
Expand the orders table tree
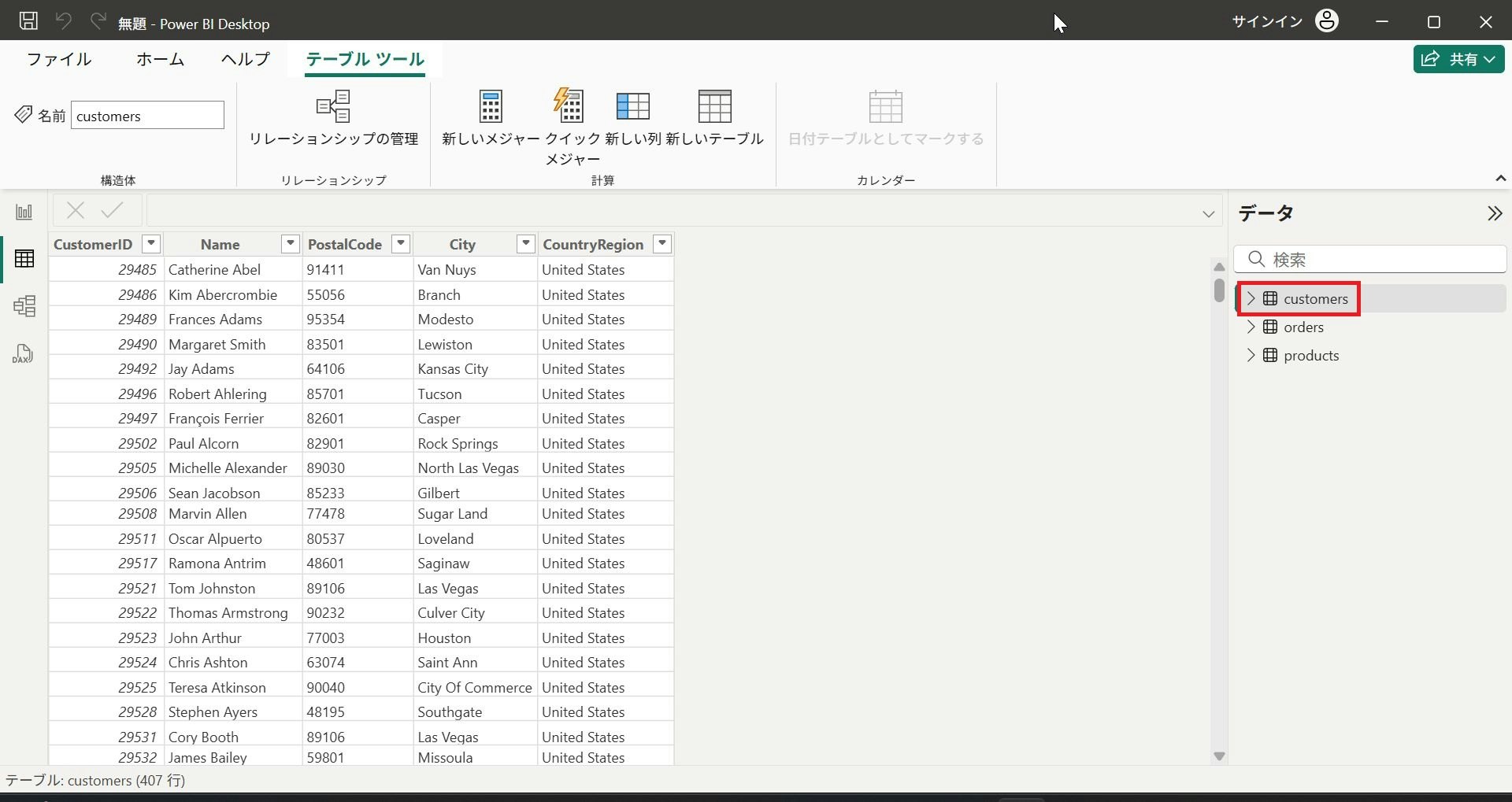click(x=1251, y=327)
